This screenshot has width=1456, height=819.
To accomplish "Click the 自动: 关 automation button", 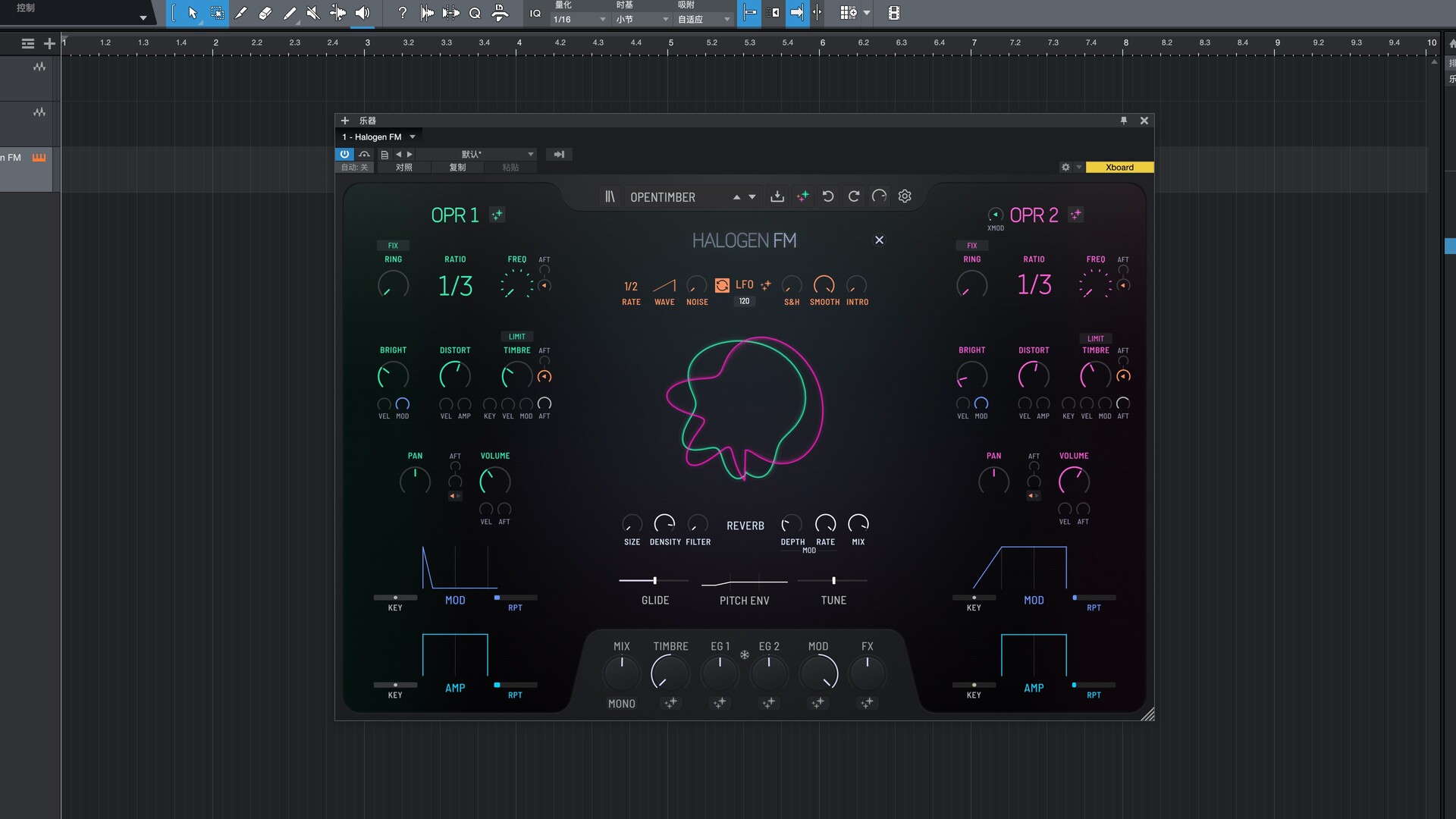I will 354,168.
